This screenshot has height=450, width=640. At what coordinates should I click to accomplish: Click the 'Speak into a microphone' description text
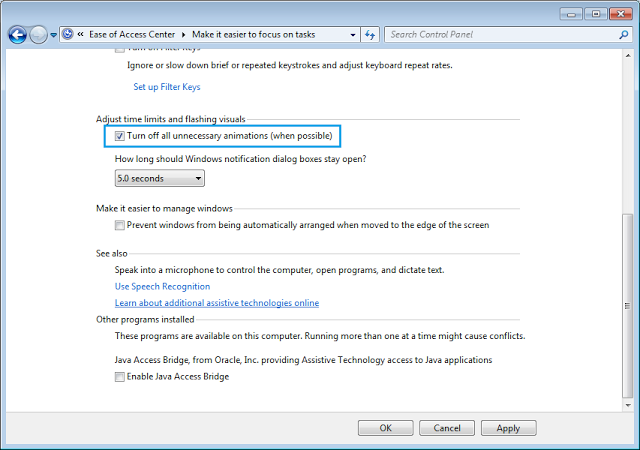[279, 270]
